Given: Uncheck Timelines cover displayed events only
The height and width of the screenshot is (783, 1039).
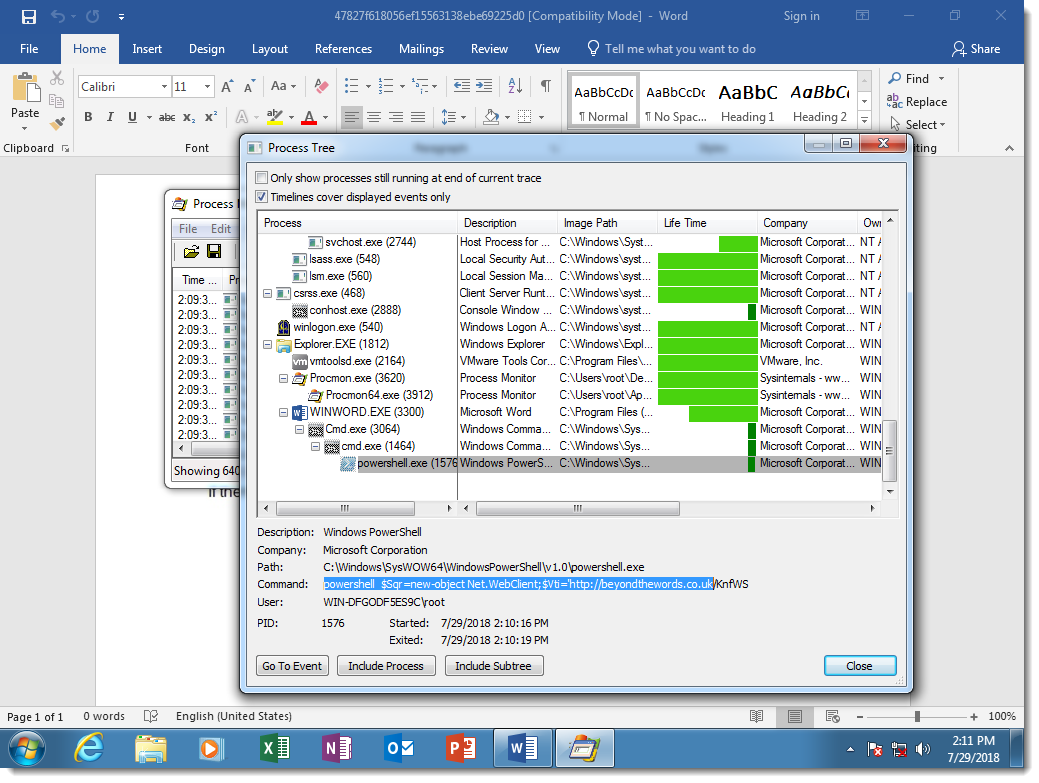Looking at the screenshot, I should coord(262,197).
